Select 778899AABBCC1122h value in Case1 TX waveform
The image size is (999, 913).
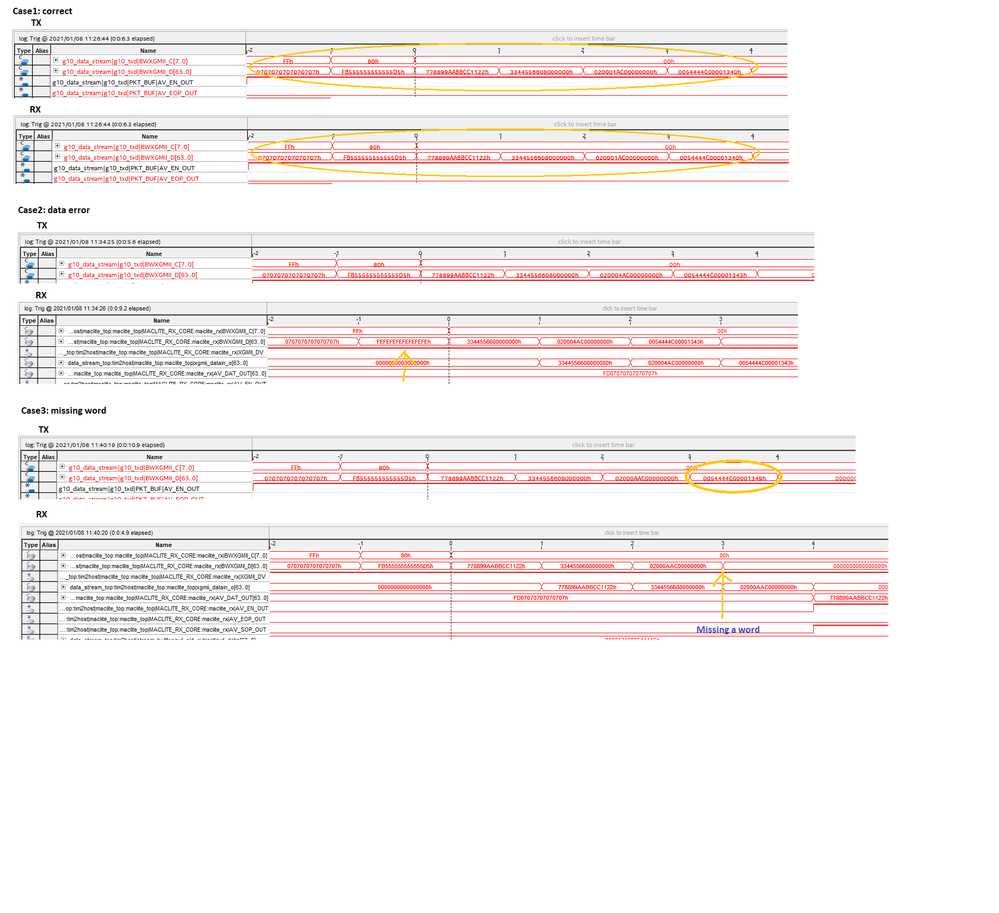pyautogui.click(x=457, y=72)
